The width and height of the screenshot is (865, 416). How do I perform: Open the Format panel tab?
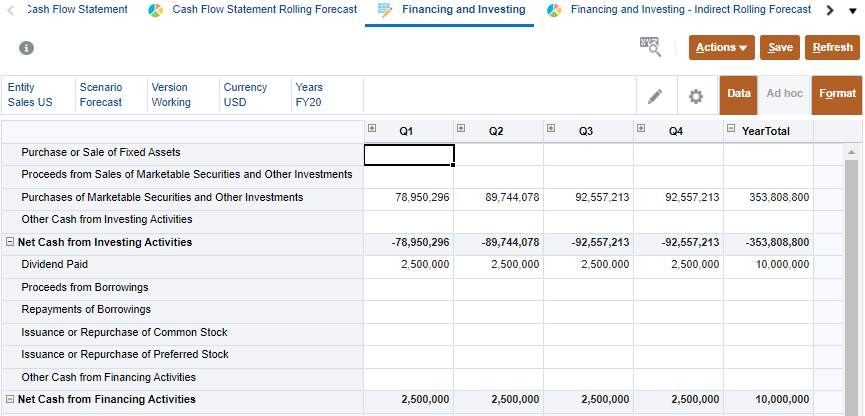(837, 94)
